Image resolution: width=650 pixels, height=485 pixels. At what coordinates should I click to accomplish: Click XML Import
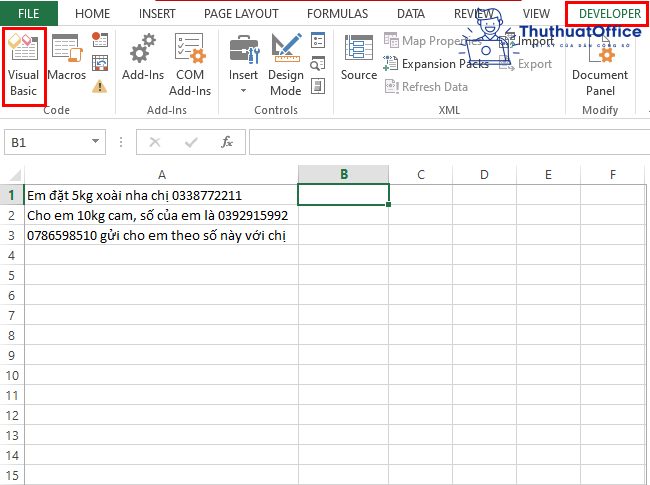[527, 41]
